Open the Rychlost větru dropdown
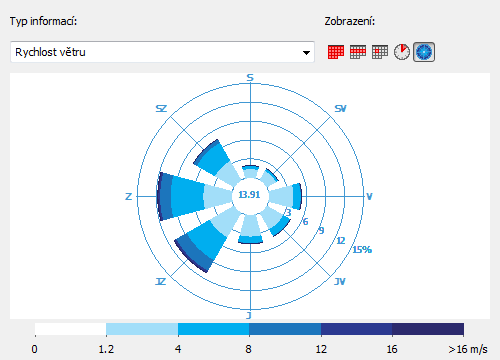The width and height of the screenshot is (500, 360). [x=162, y=52]
